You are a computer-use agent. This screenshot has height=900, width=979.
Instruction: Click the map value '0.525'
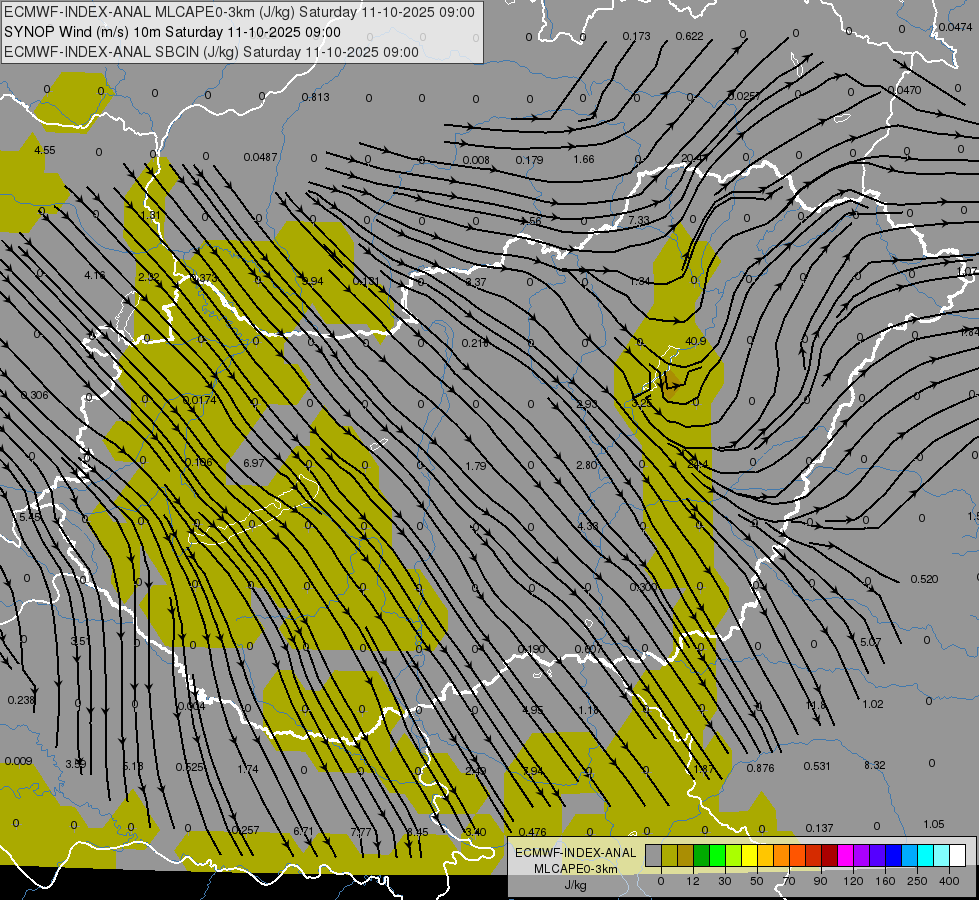(189, 767)
